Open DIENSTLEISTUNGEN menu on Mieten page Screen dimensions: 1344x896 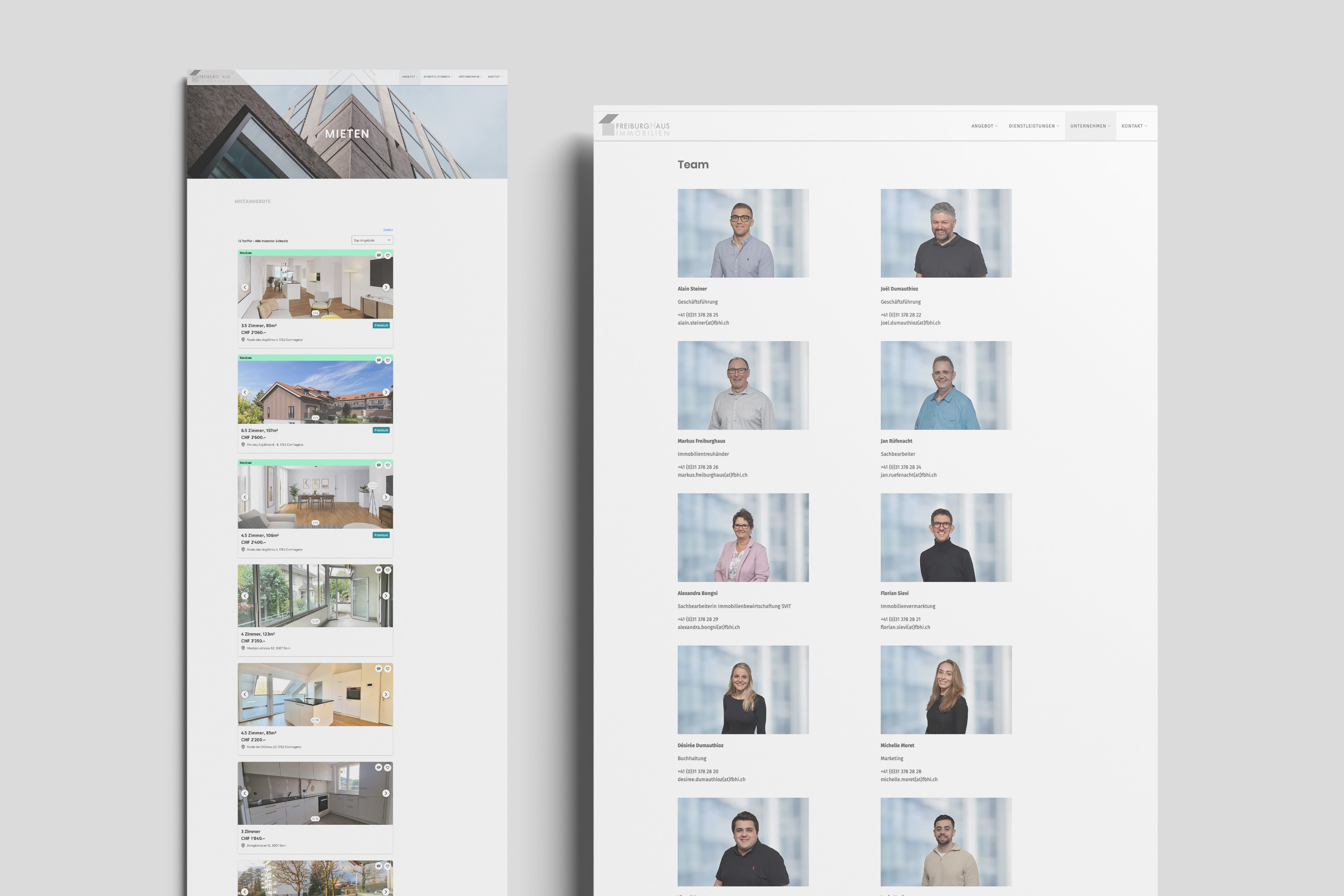tap(438, 77)
